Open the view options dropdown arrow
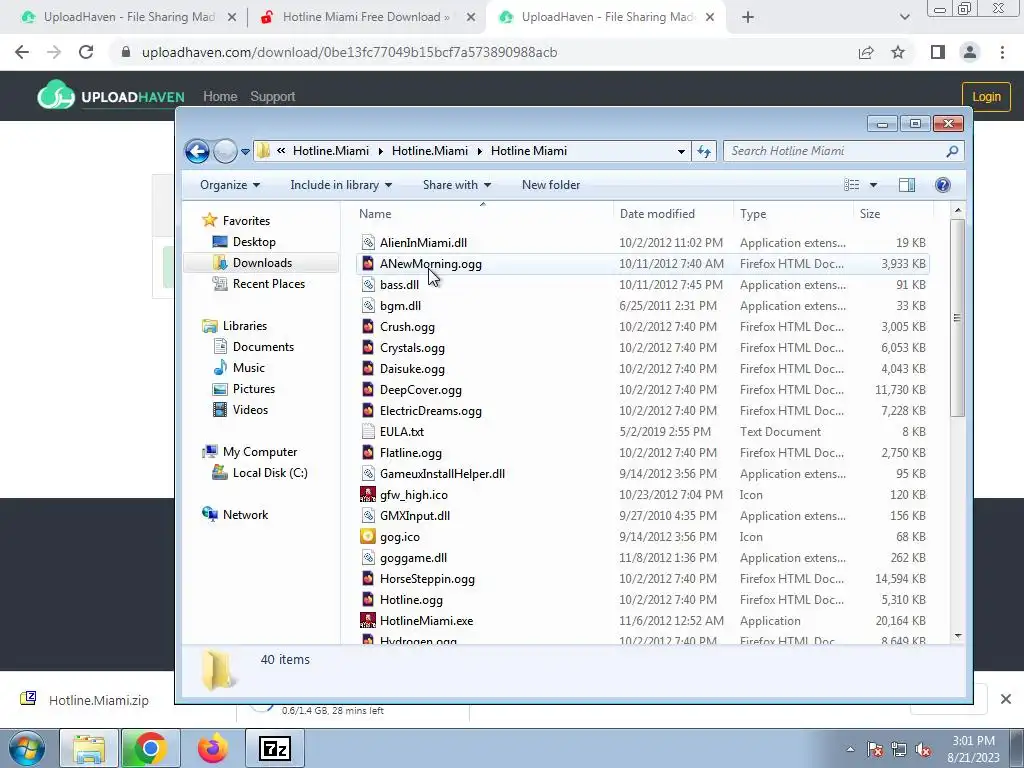 click(x=873, y=185)
